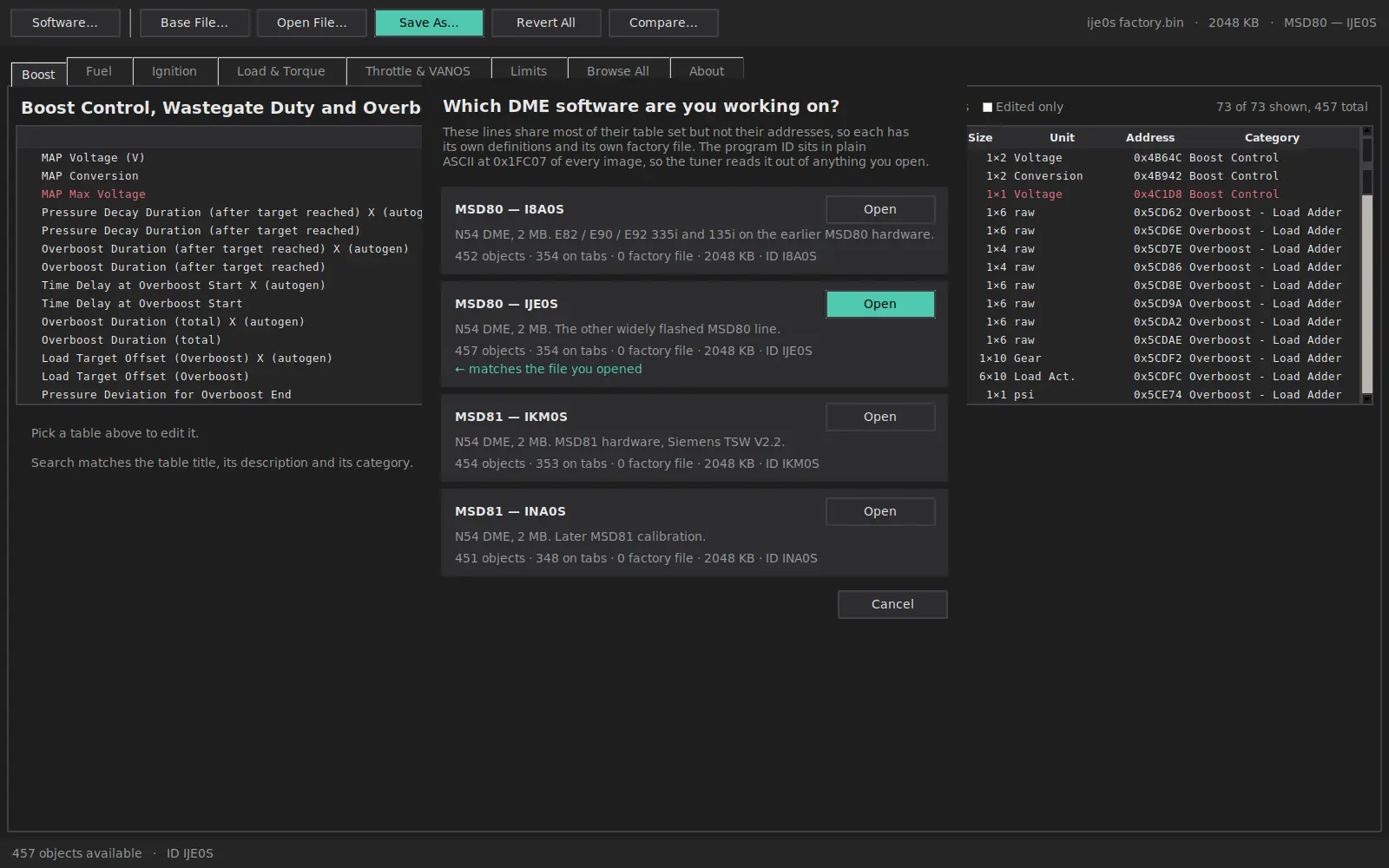Open MSD80 — IJE0S software definition

click(879, 304)
